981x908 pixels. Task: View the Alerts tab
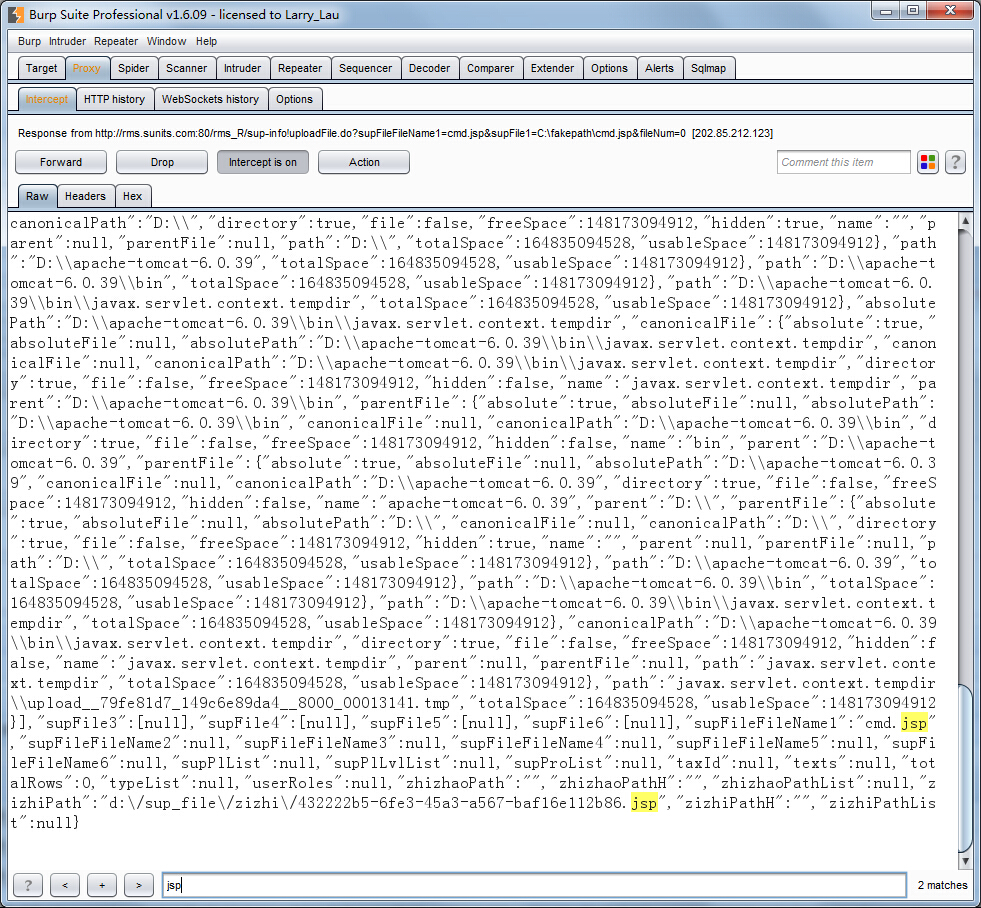click(x=659, y=68)
